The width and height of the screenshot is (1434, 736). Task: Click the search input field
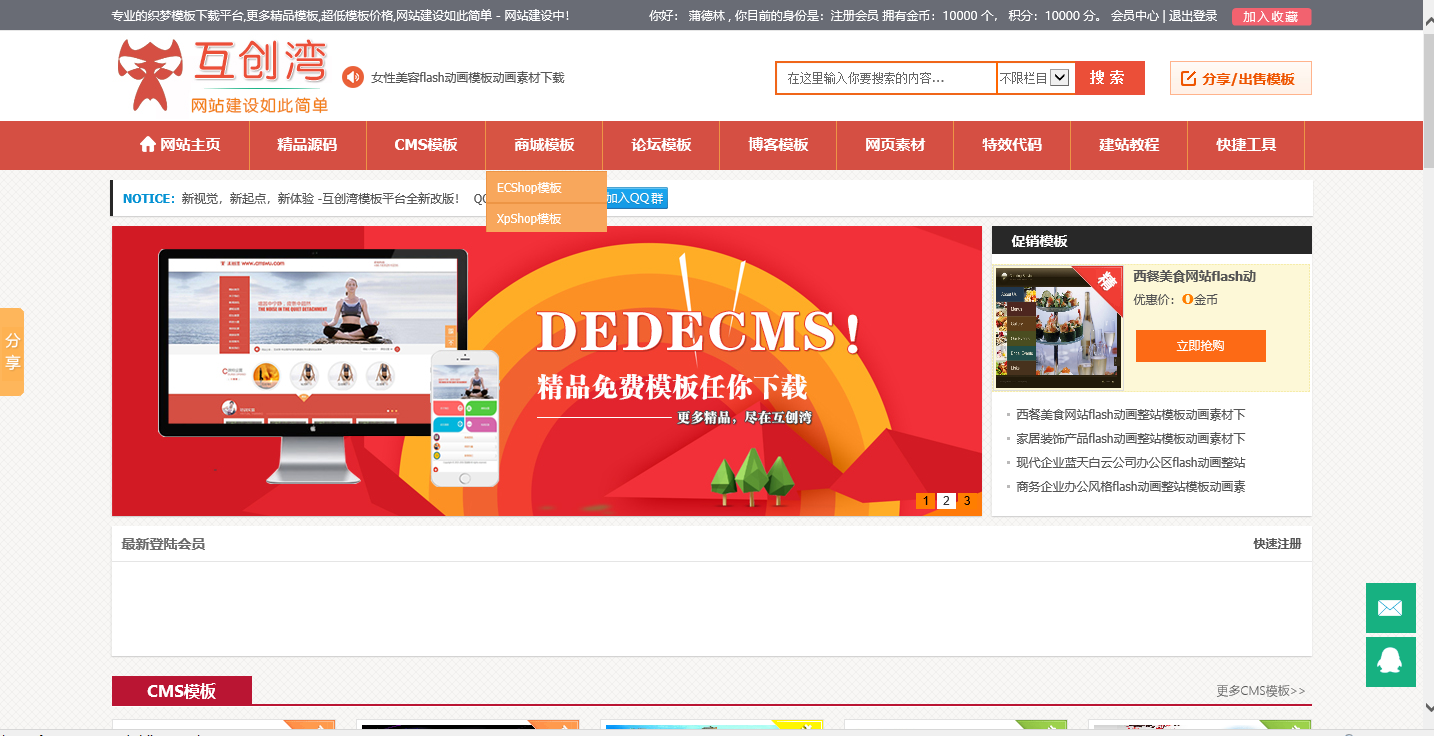pyautogui.click(x=886, y=78)
